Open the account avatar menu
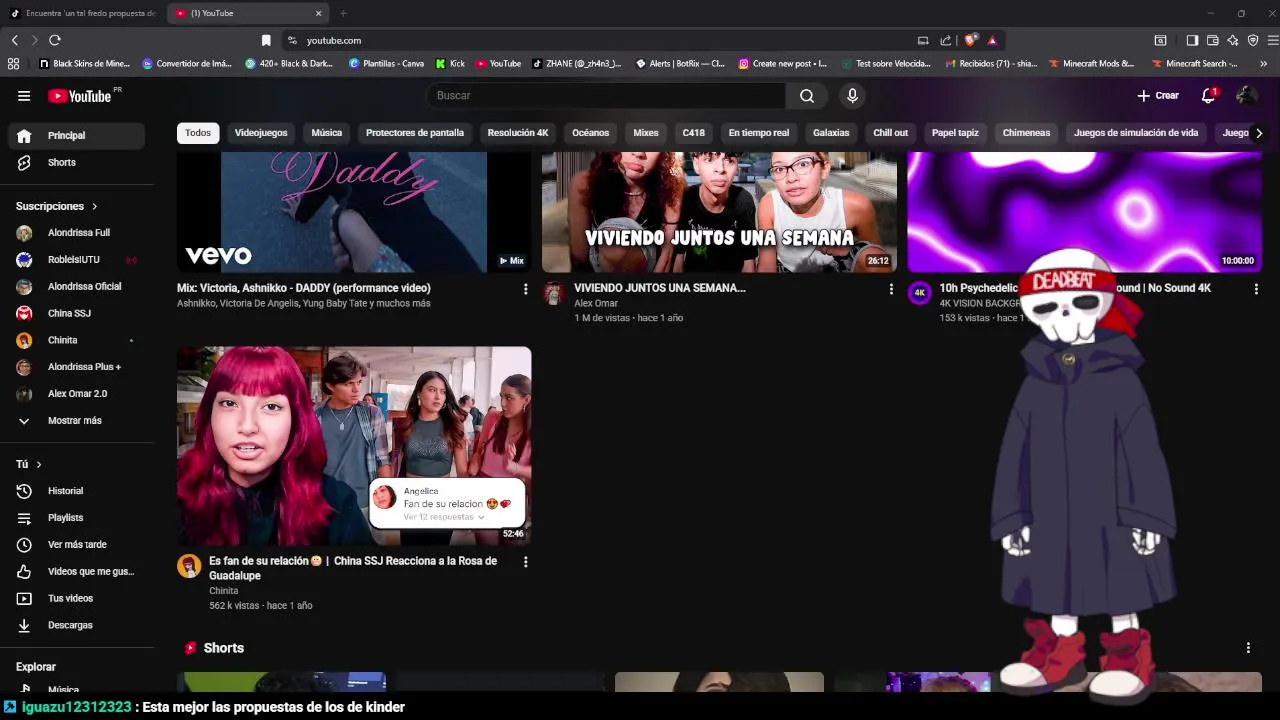Screen dimensions: 1280x720 click(x=1246, y=96)
